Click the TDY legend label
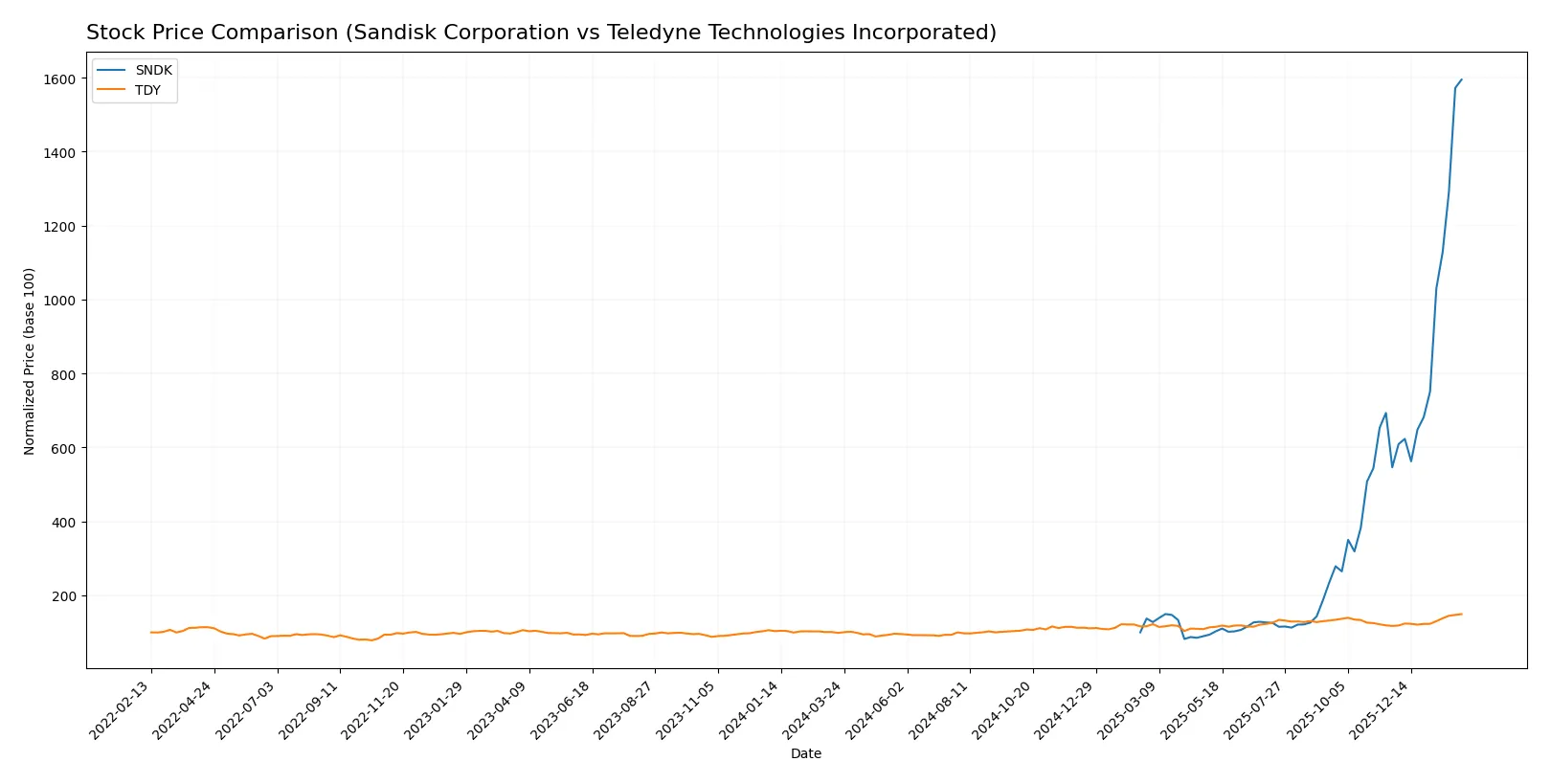 pyautogui.click(x=147, y=90)
